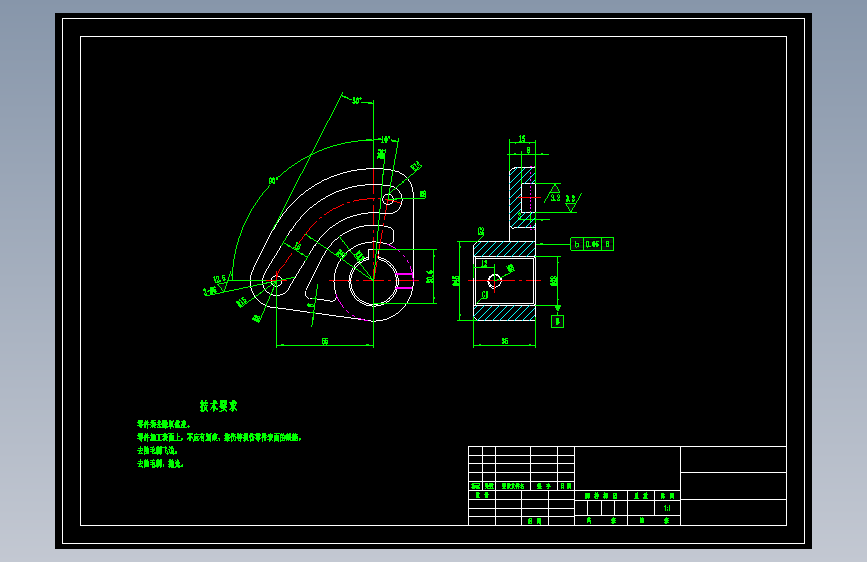
Task: Select the 12.5 roughness symbol at left
Action: tap(220, 280)
